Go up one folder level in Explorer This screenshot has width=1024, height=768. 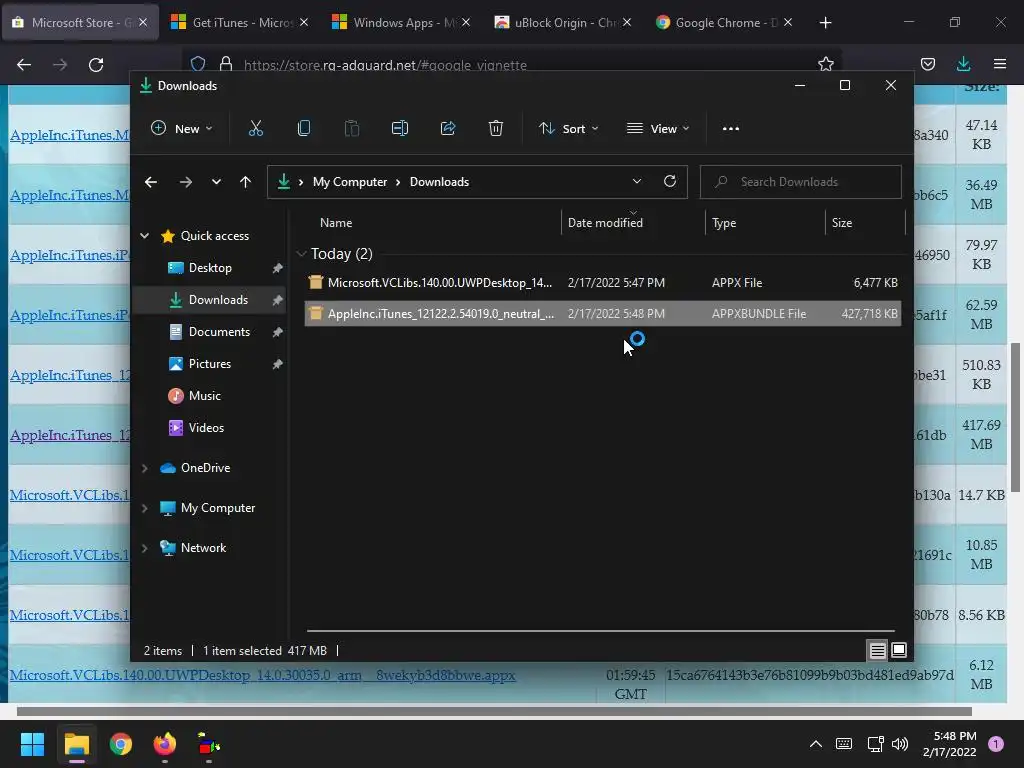point(246,182)
